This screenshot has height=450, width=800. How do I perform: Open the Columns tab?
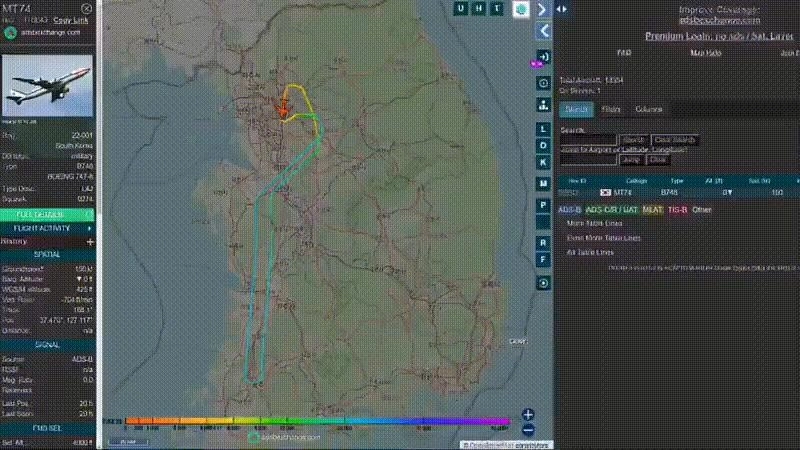point(648,109)
